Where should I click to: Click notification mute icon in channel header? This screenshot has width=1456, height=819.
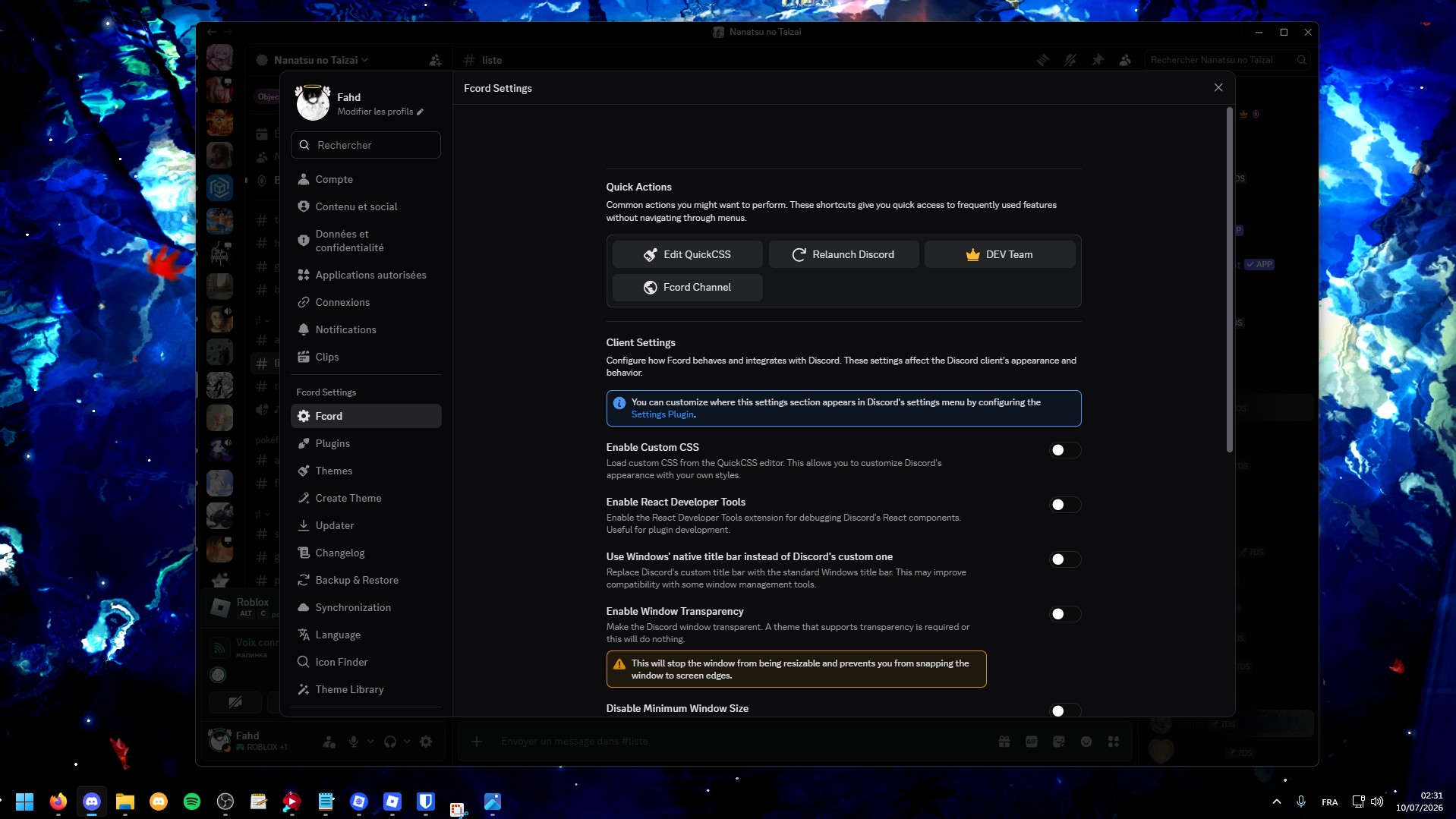1070,60
